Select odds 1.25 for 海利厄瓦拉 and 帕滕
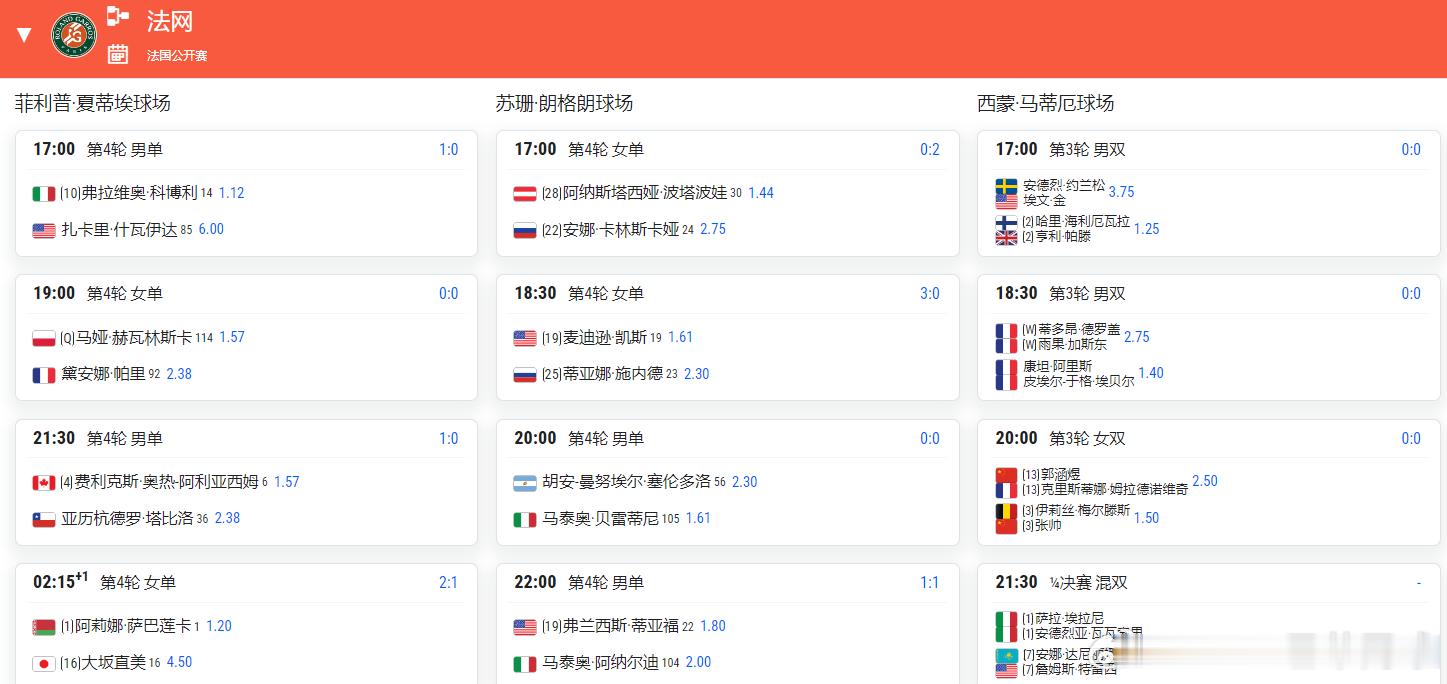 point(1147,229)
